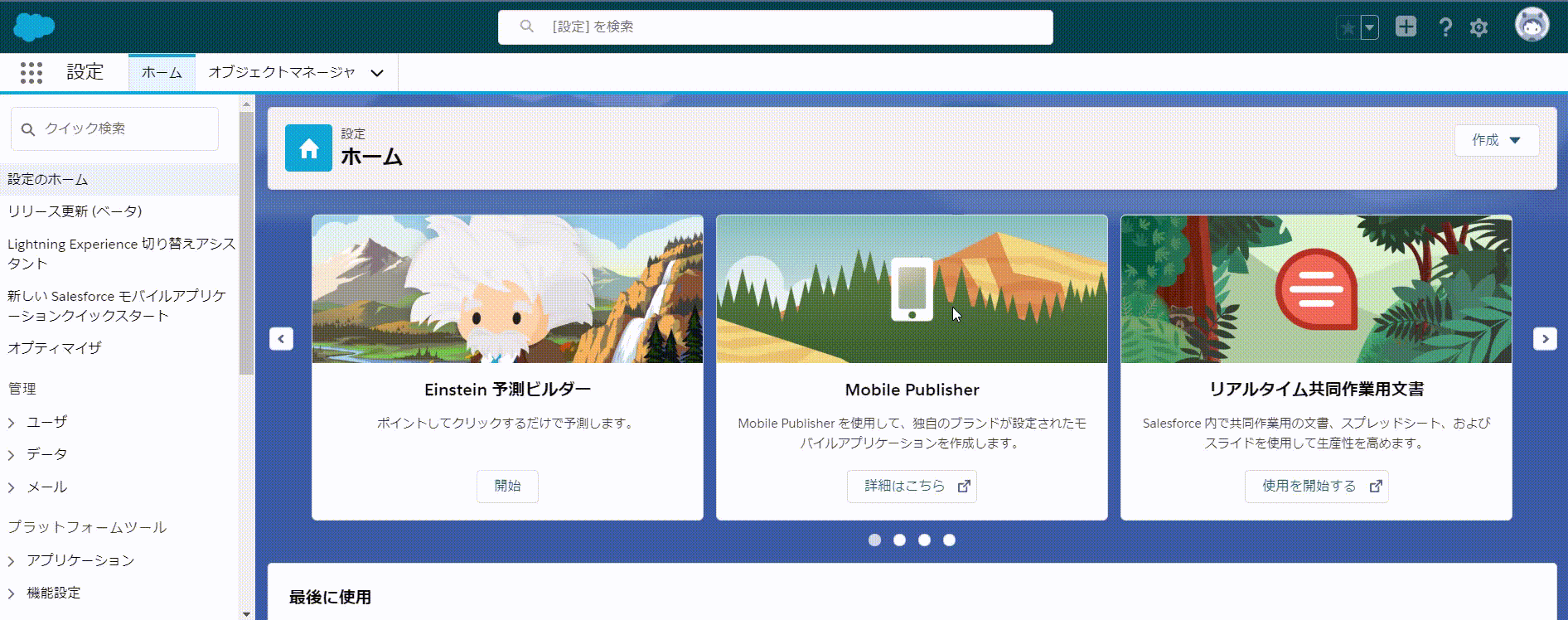Open オプティマイザ in the sidebar
The height and width of the screenshot is (620, 1568).
tap(55, 348)
